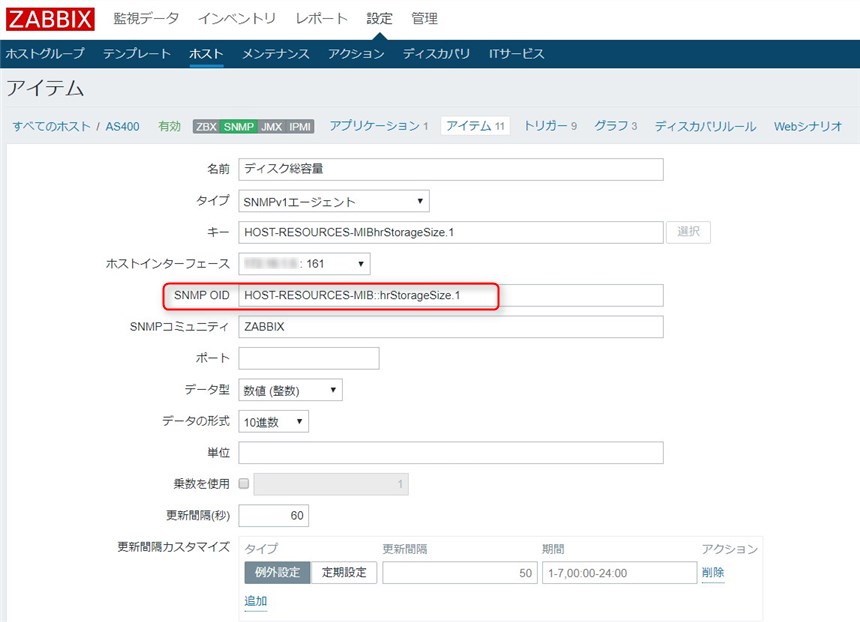Go to メンテナンス submenu
Screen dimensions: 860x622
[x=275, y=54]
